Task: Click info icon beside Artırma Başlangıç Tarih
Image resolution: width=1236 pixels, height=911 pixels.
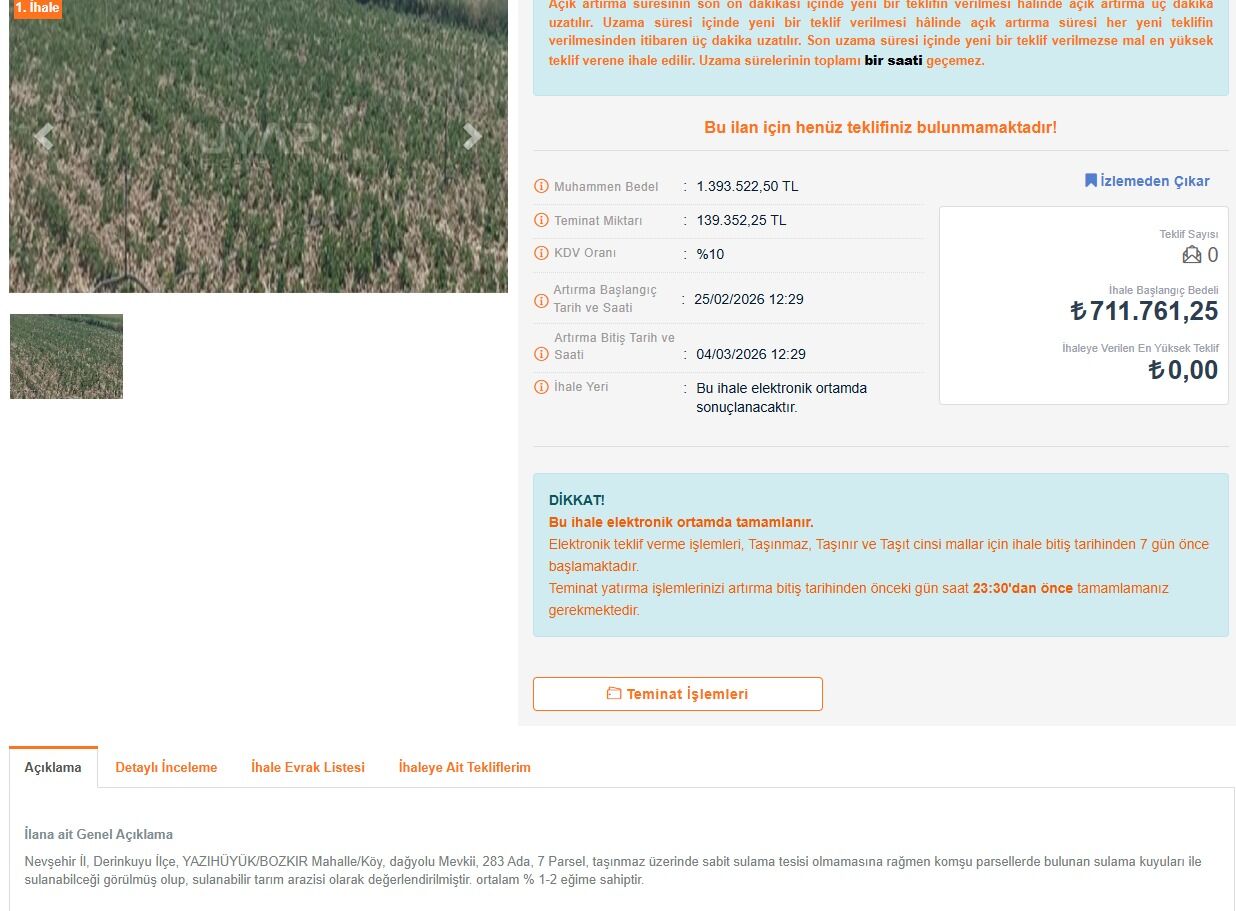Action: (541, 298)
